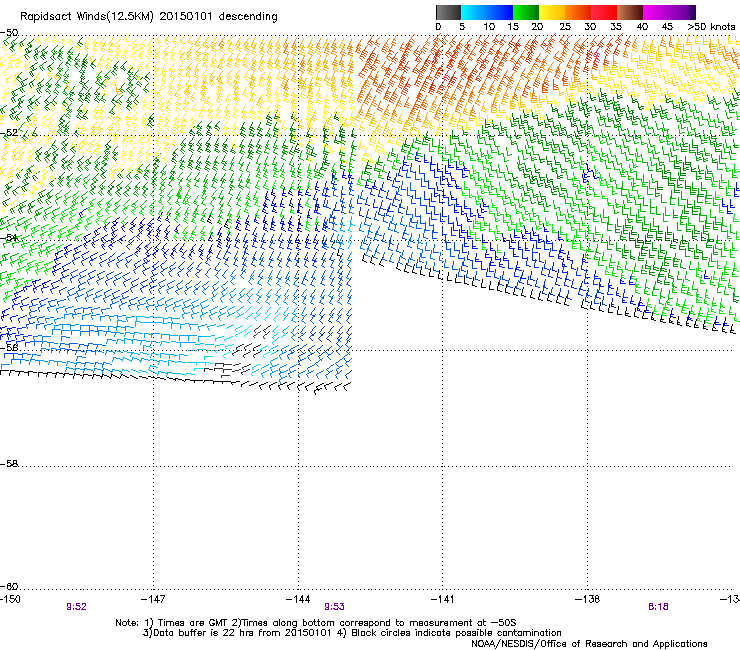Click the purple 45-50 knots legend color

682,12
